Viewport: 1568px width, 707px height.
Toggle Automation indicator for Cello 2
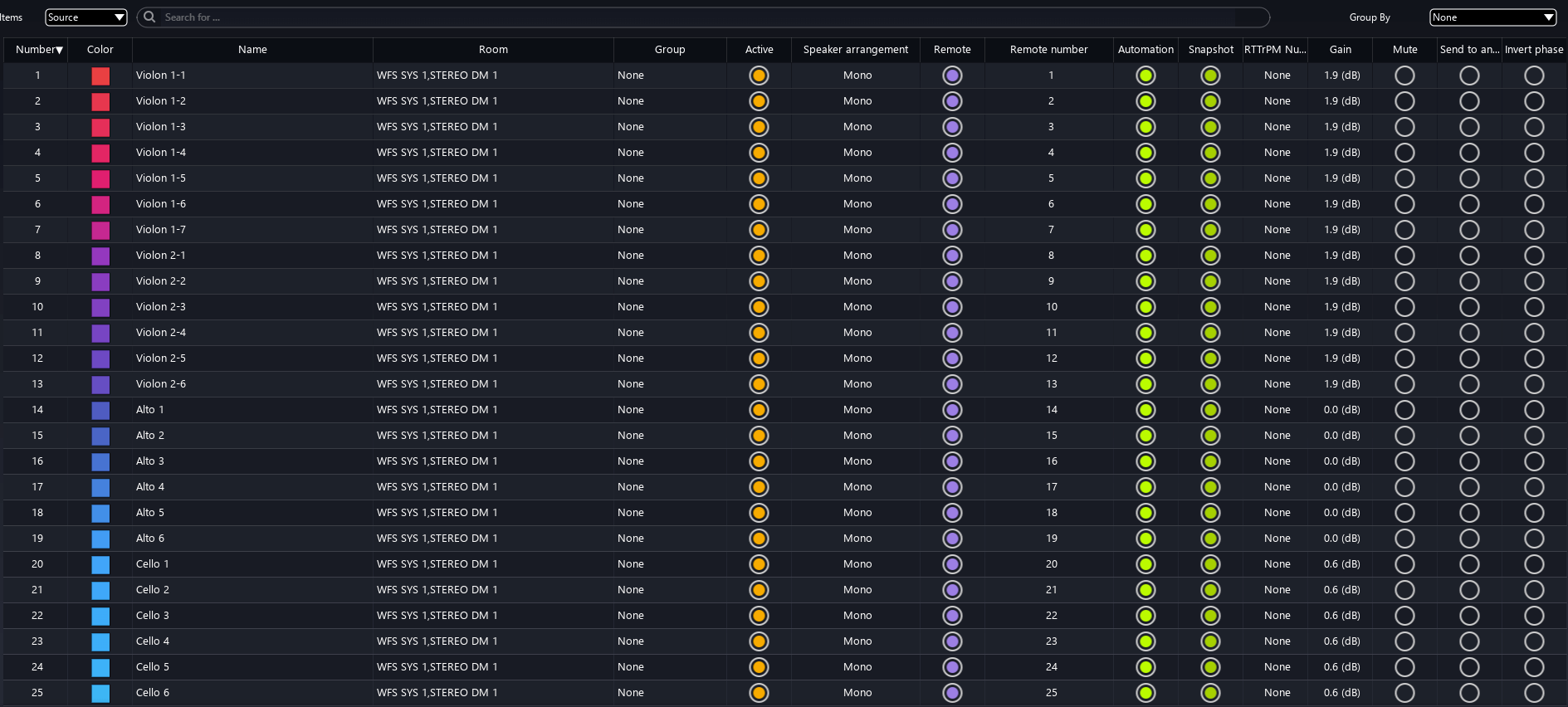click(1145, 590)
